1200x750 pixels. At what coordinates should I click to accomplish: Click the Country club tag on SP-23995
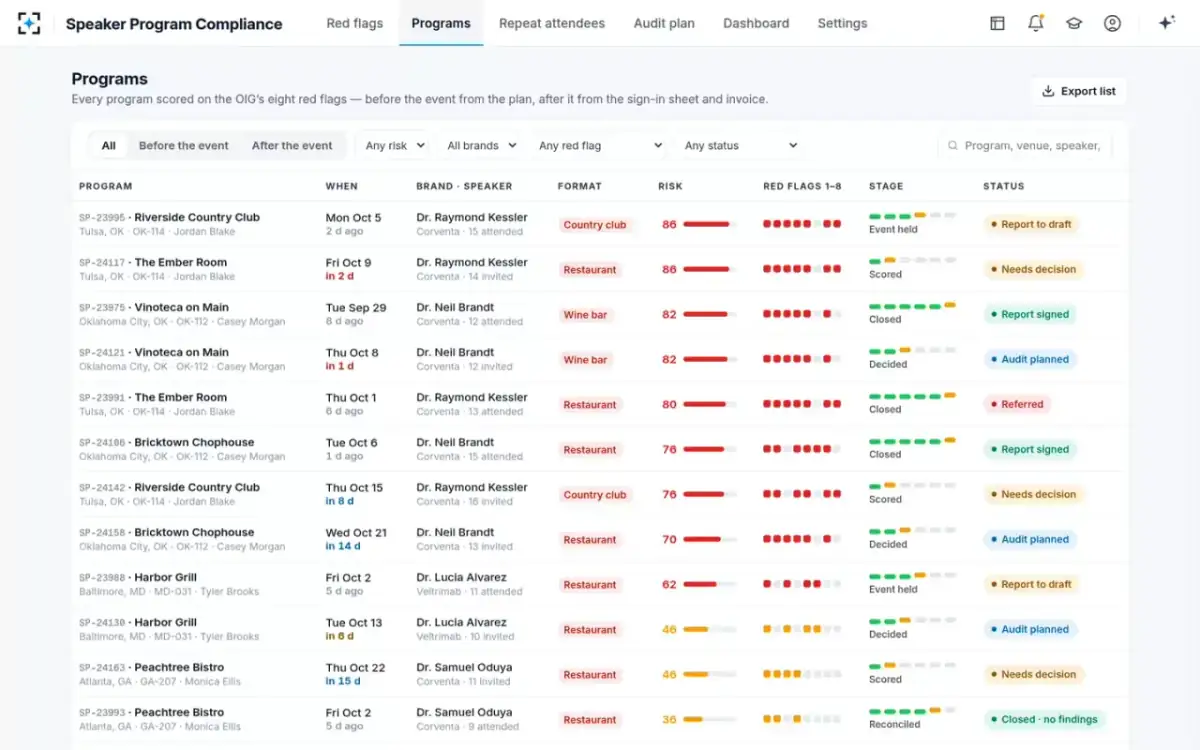[x=595, y=225]
